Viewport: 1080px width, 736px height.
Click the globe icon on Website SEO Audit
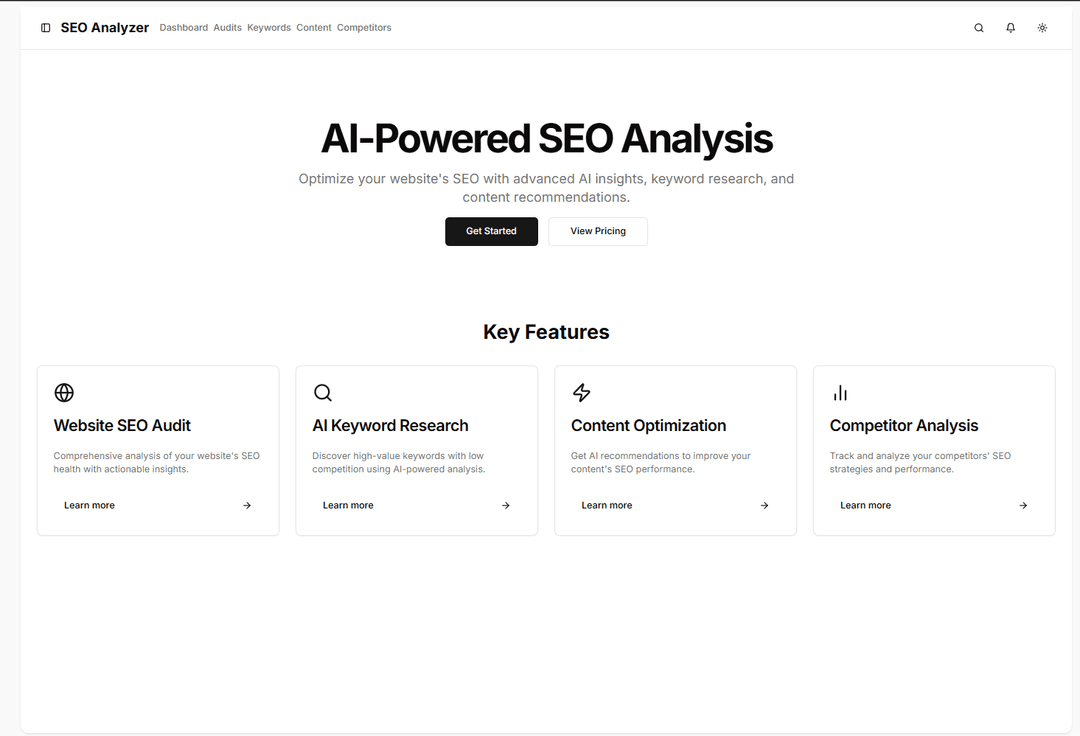coord(64,392)
